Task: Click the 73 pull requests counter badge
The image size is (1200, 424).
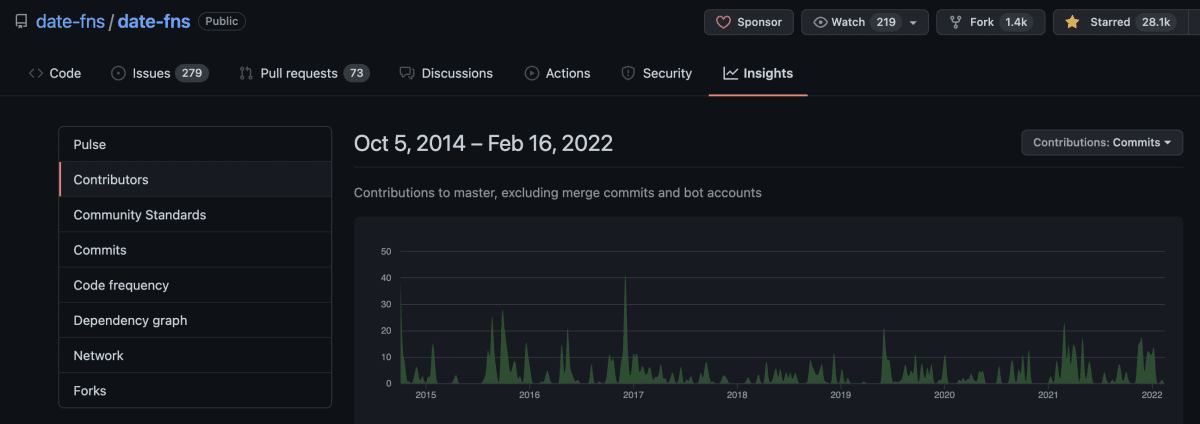Action: pyautogui.click(x=356, y=73)
